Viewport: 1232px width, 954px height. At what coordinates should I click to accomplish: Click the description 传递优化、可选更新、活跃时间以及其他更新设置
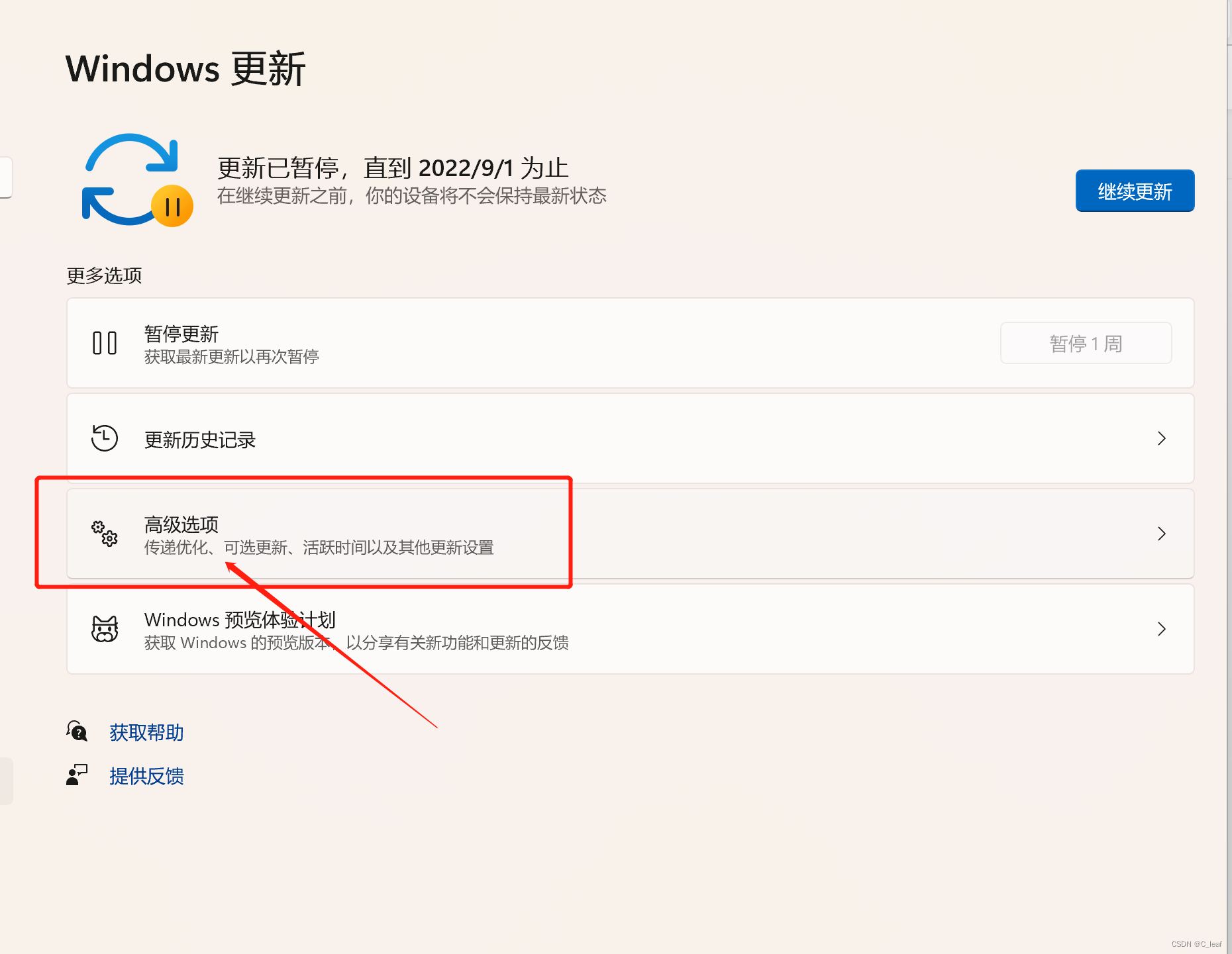[x=319, y=548]
